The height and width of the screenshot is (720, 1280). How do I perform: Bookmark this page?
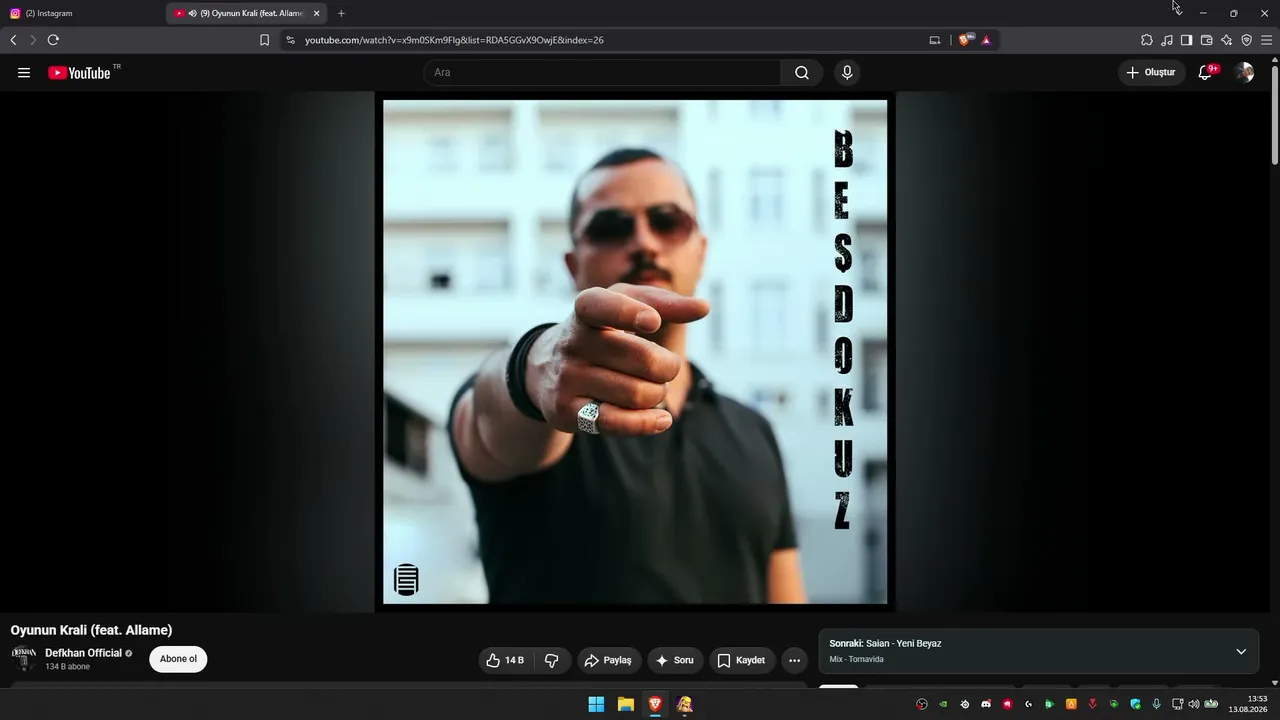(x=264, y=40)
